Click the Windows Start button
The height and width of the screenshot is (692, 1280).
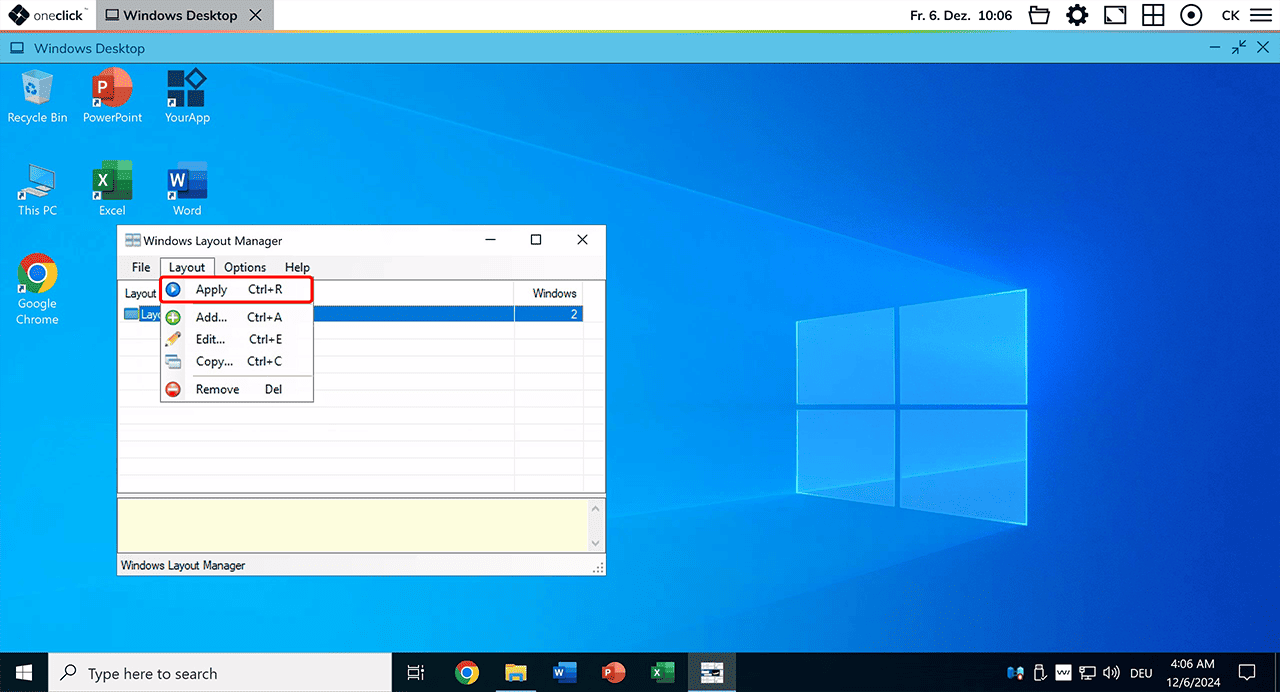[23, 673]
